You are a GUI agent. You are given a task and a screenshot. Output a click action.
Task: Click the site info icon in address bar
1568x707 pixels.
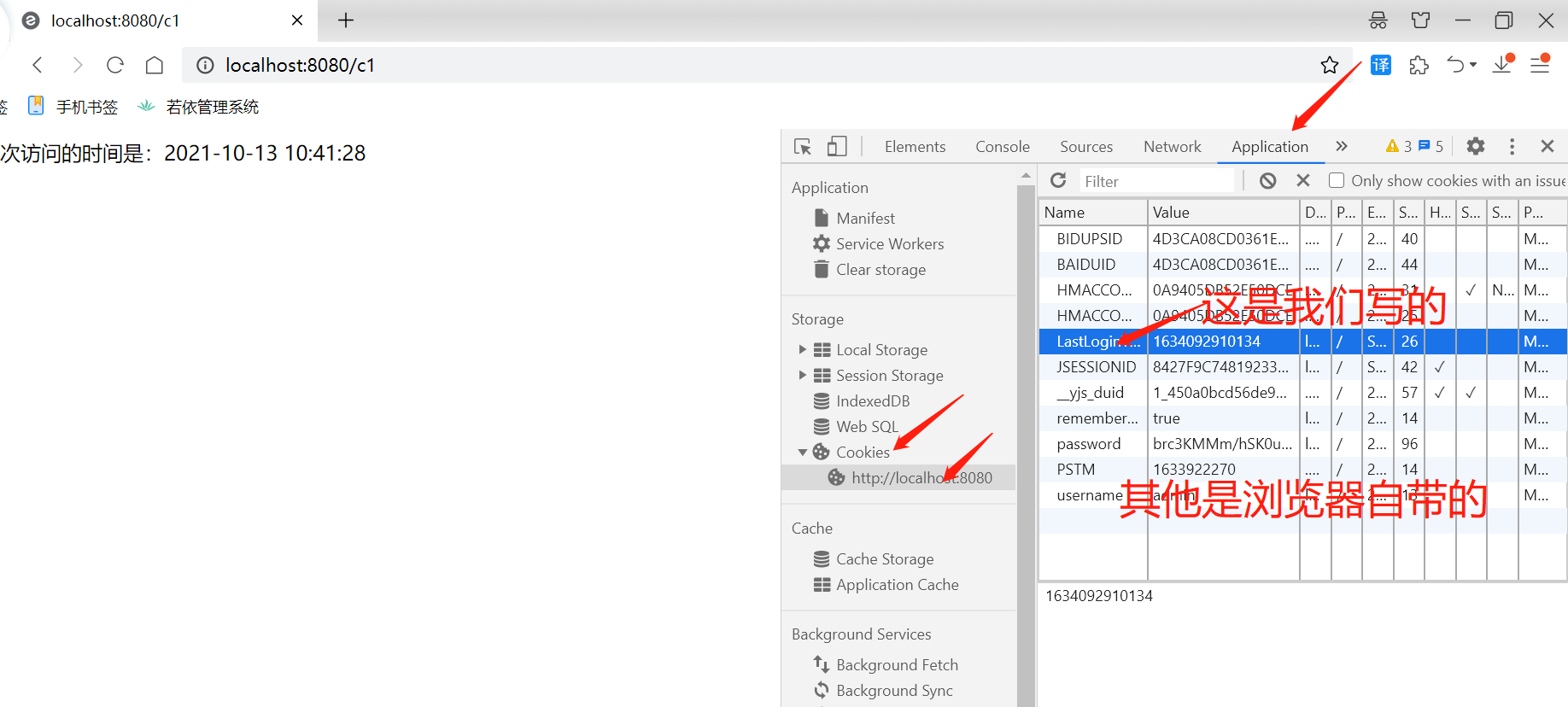click(x=205, y=65)
